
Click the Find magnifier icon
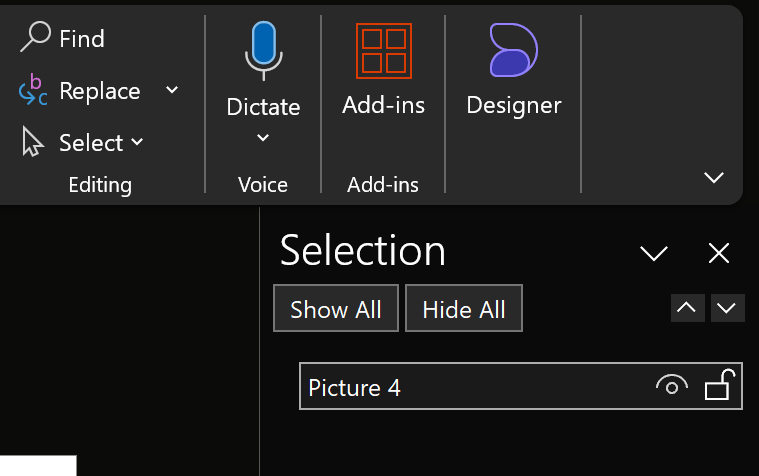pyautogui.click(x=35, y=36)
